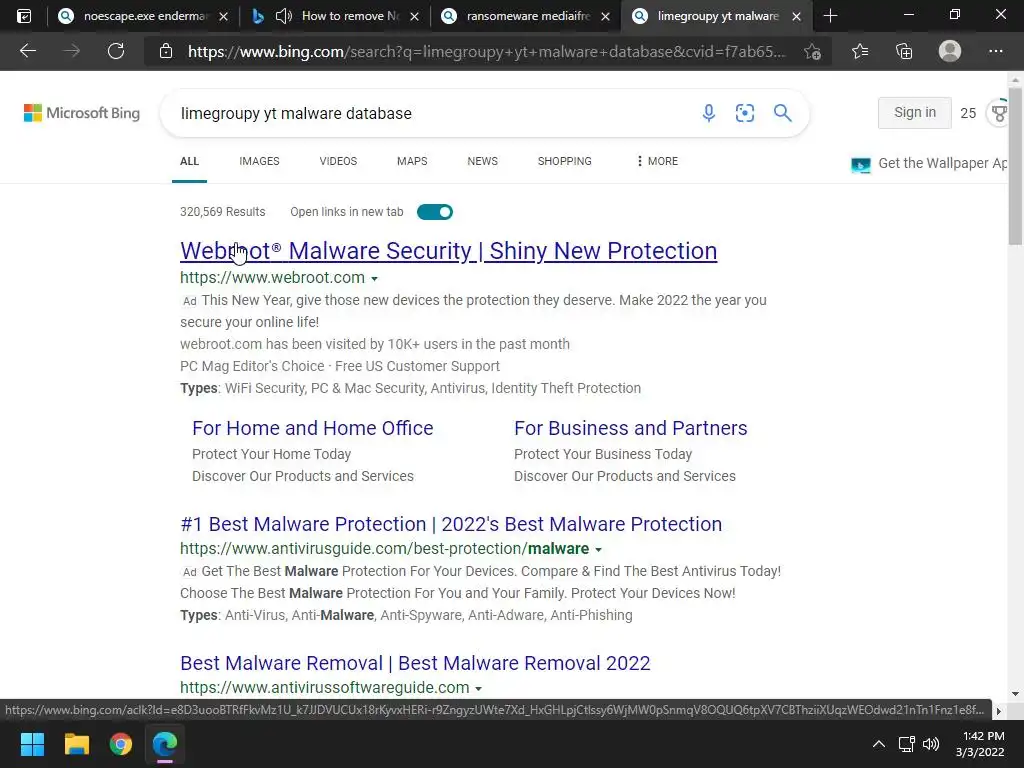The height and width of the screenshot is (768, 1024).
Task: Open the MORE search categories menu
Action: click(658, 161)
